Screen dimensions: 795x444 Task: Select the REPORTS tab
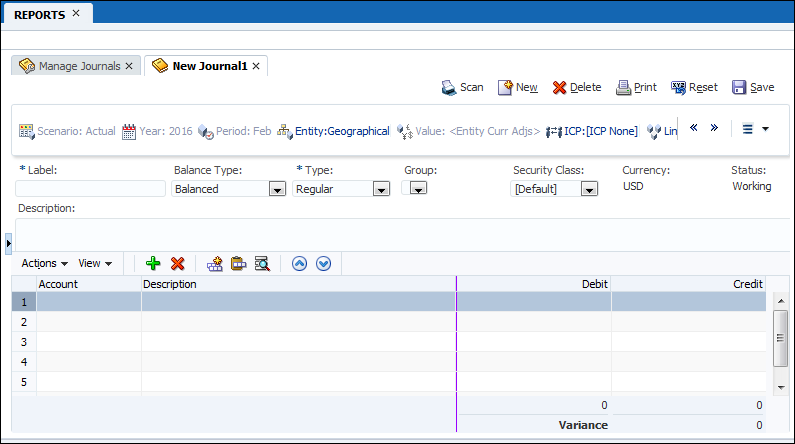40,15
